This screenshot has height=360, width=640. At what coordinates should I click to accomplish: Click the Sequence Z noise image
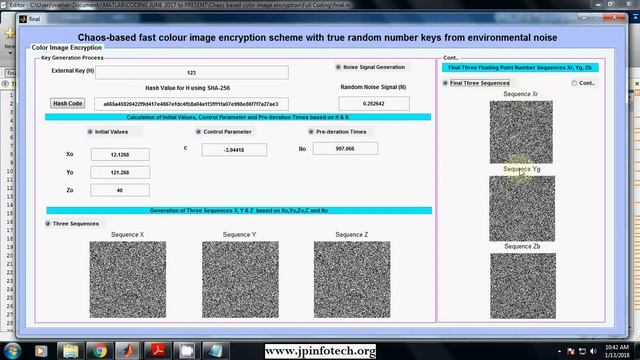(352, 280)
